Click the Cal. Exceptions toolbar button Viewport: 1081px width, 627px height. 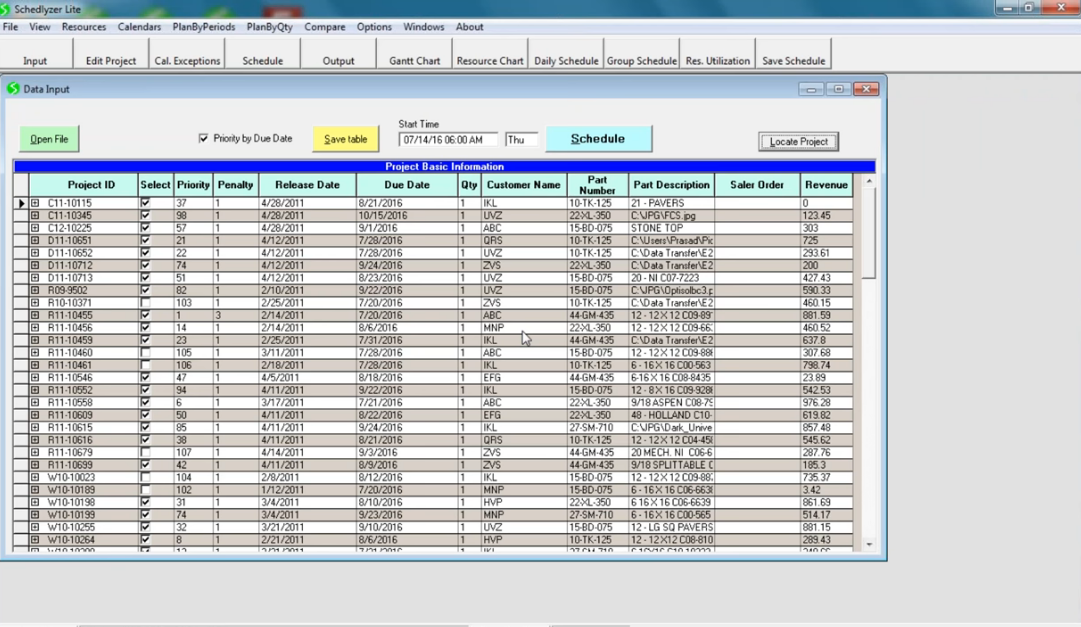click(187, 60)
